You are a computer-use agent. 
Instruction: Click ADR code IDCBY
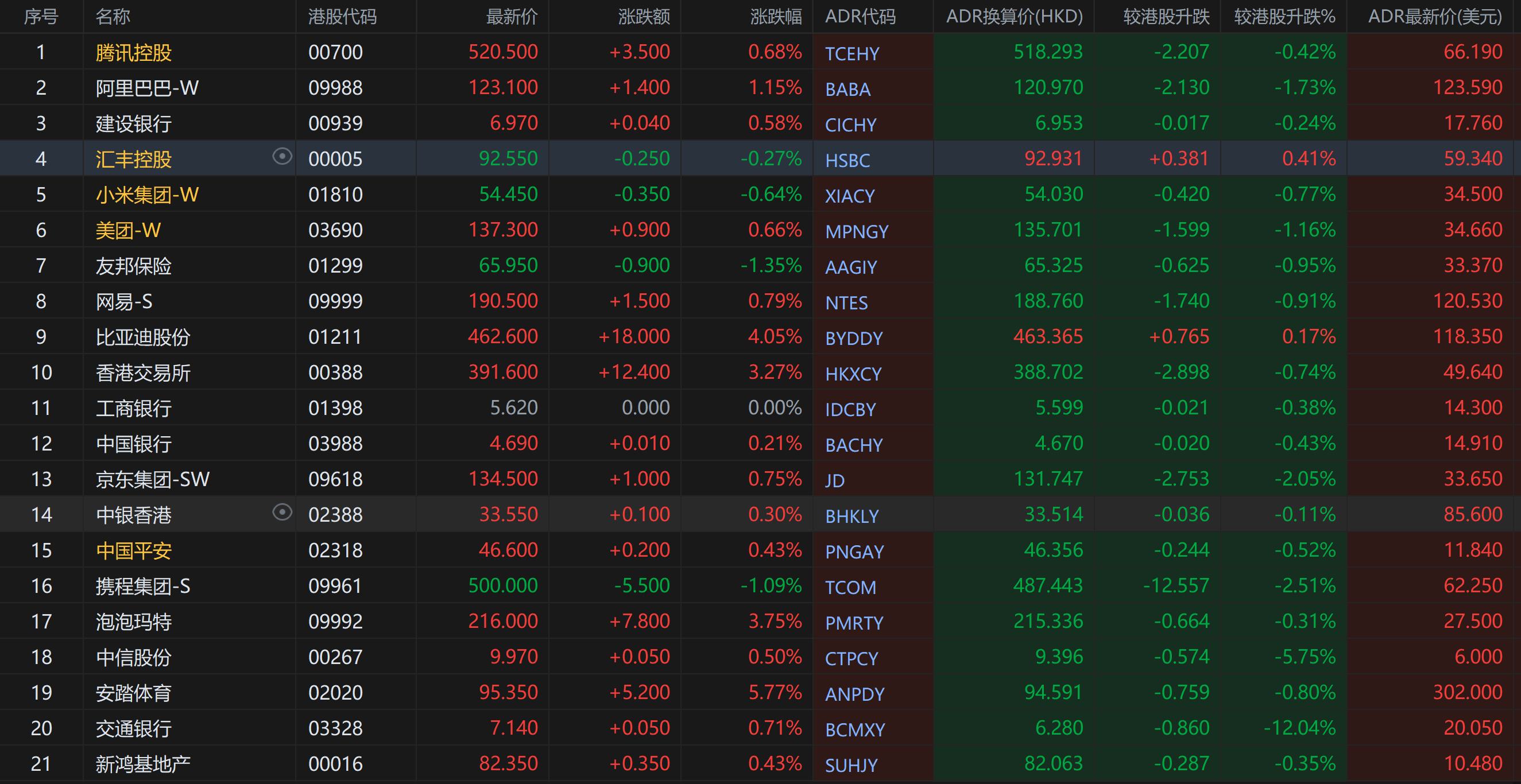coord(850,409)
